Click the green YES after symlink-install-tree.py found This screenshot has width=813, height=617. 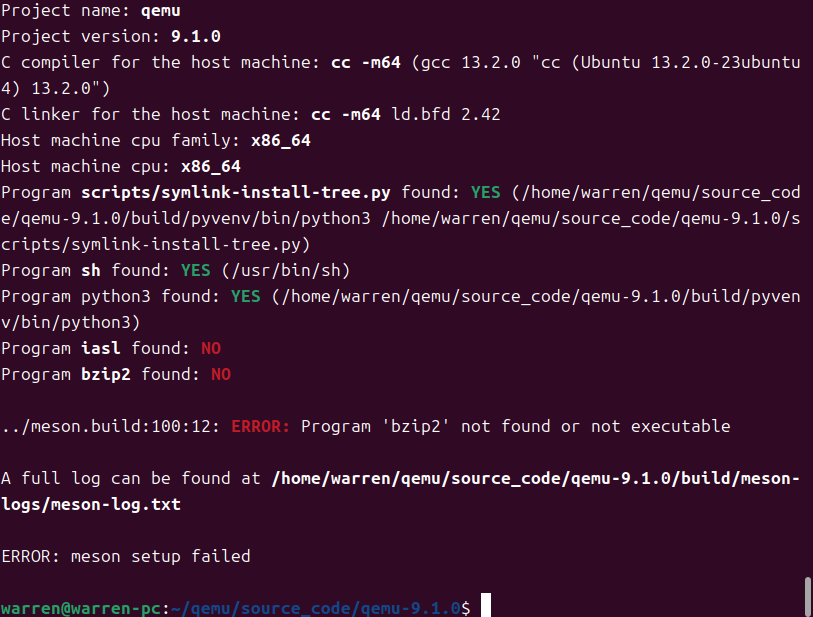485,192
